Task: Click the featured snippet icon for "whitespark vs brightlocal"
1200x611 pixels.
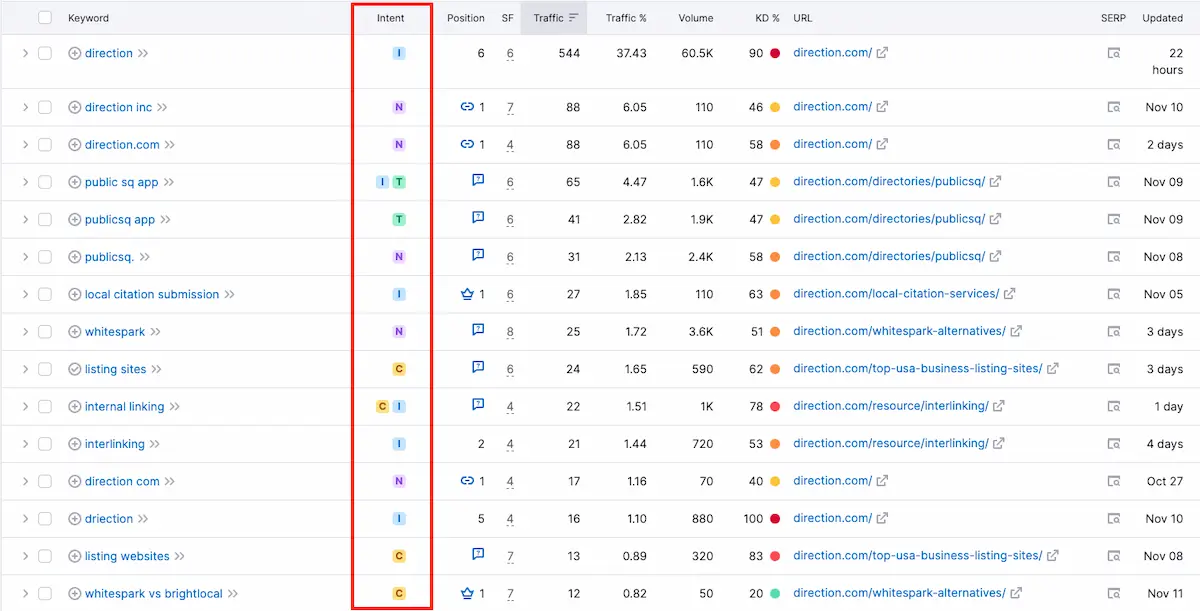Action: pos(467,592)
